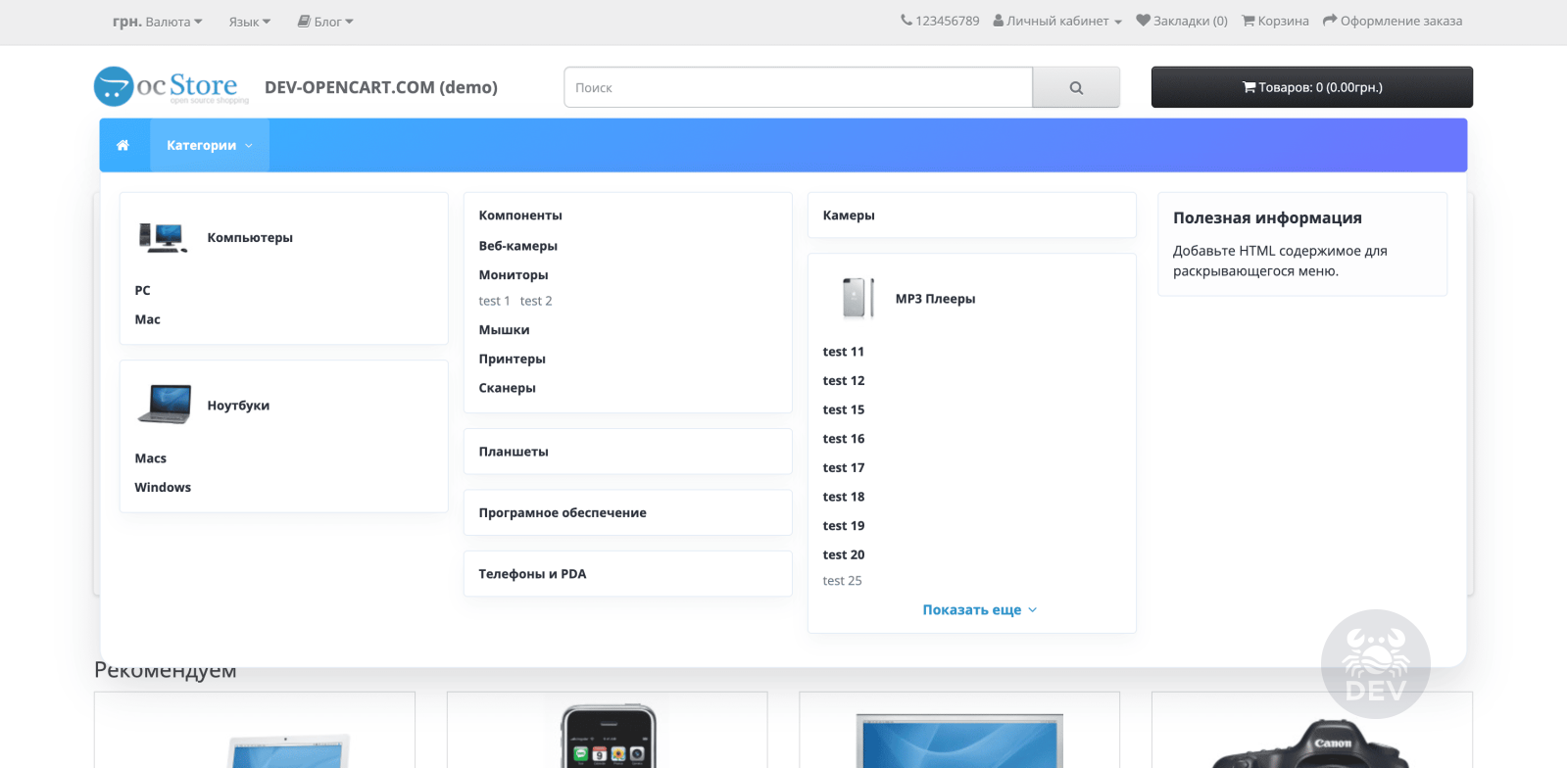The image size is (1568, 768).
Task: Click the test 1 link
Action: [x=494, y=301]
